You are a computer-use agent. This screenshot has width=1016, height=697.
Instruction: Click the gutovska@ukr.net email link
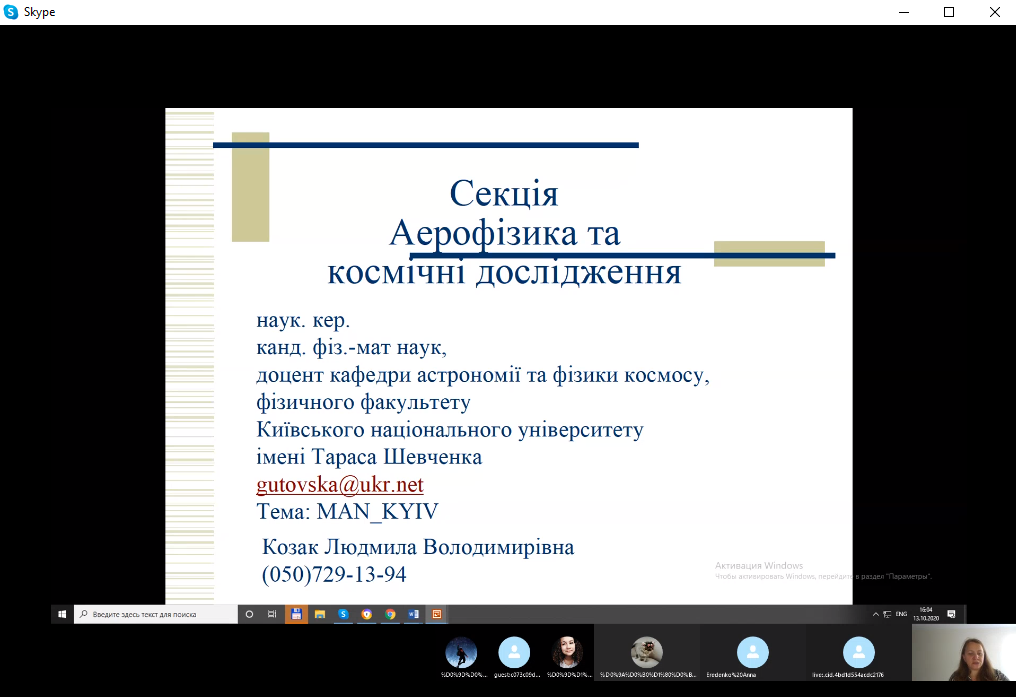340,485
